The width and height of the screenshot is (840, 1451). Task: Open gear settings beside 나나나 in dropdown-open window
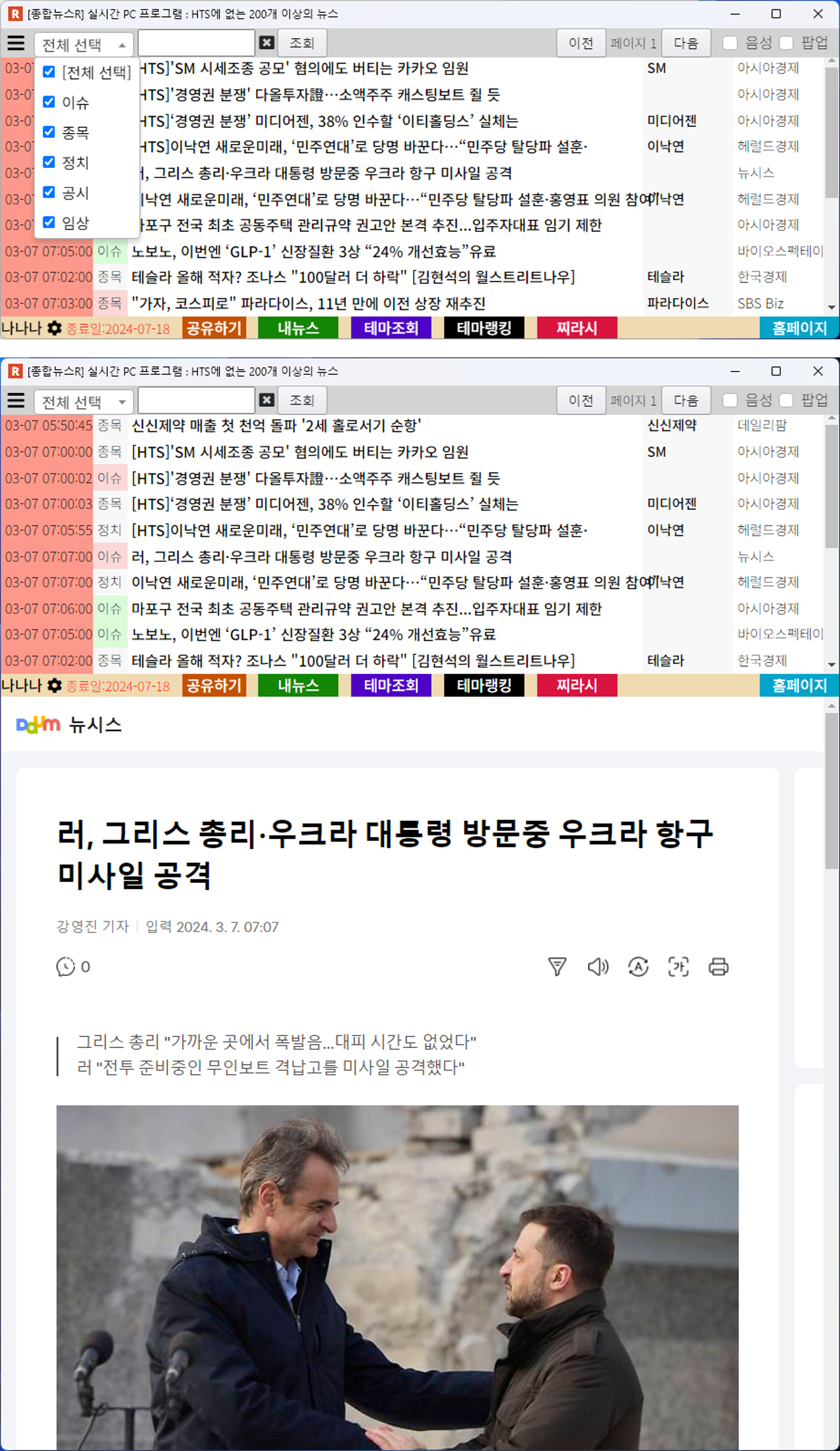pyautogui.click(x=54, y=328)
